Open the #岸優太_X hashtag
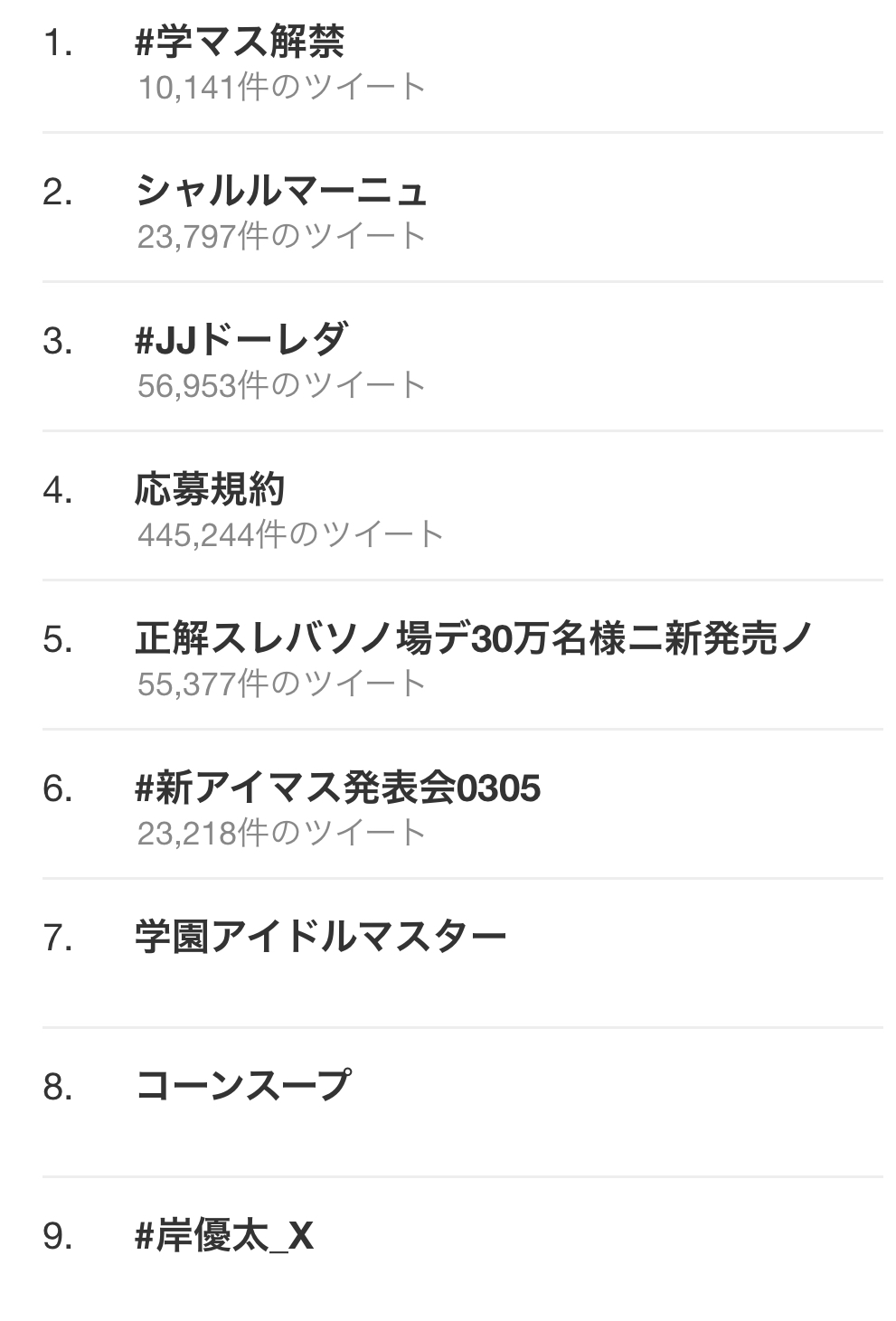Screen dimensions: 896x1321 point(224,1235)
